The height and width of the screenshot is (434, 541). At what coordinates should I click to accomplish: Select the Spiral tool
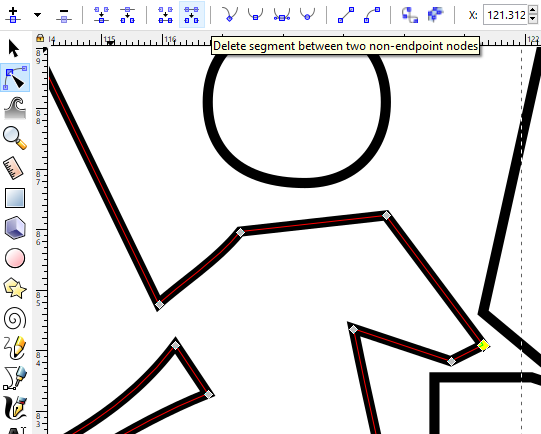pos(15,318)
